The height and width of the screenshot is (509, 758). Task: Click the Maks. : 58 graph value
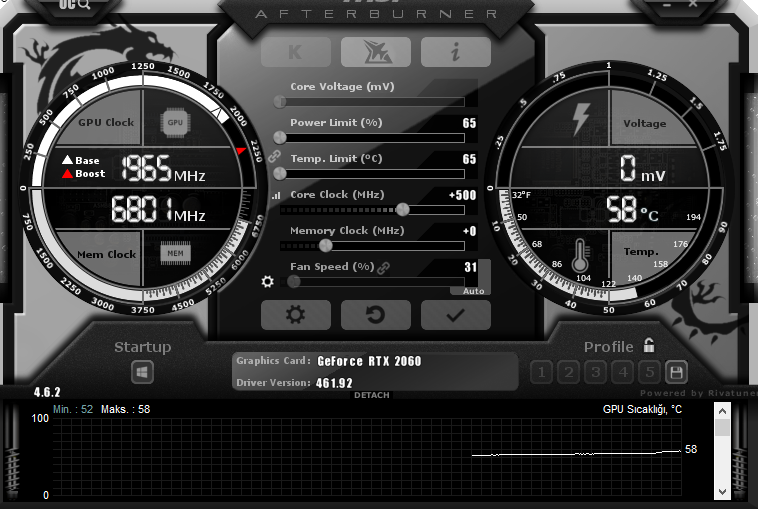(126, 409)
